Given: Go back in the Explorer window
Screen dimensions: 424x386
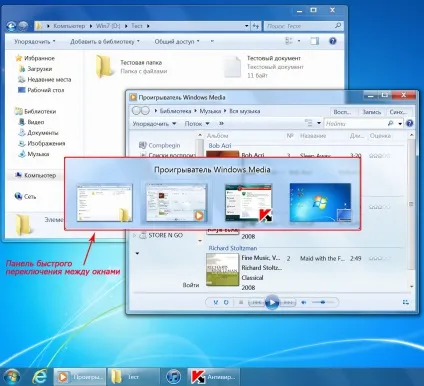Looking at the screenshot, I should [11, 26].
